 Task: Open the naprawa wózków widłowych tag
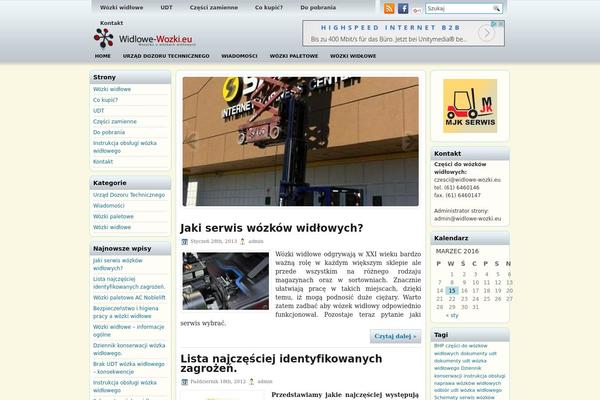[467, 383]
